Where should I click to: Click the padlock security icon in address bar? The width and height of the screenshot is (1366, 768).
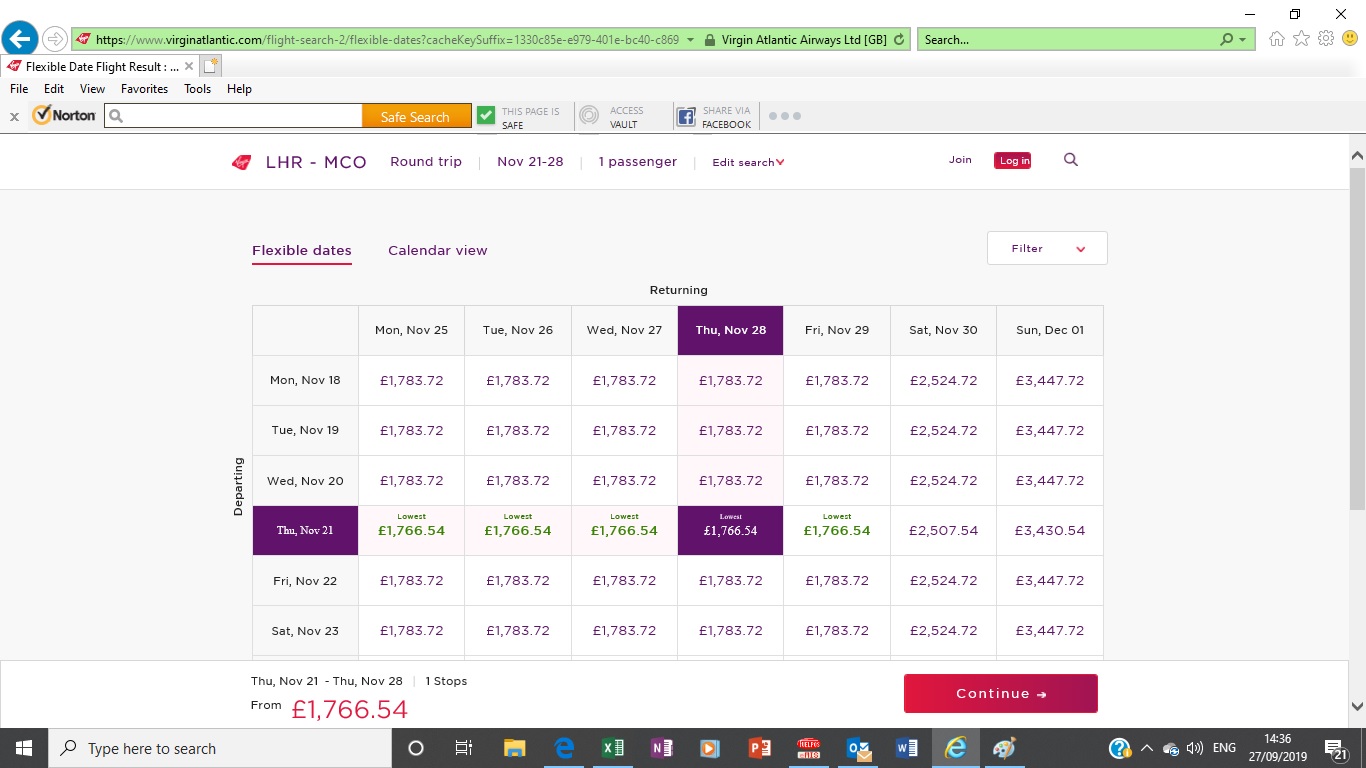[709, 40]
